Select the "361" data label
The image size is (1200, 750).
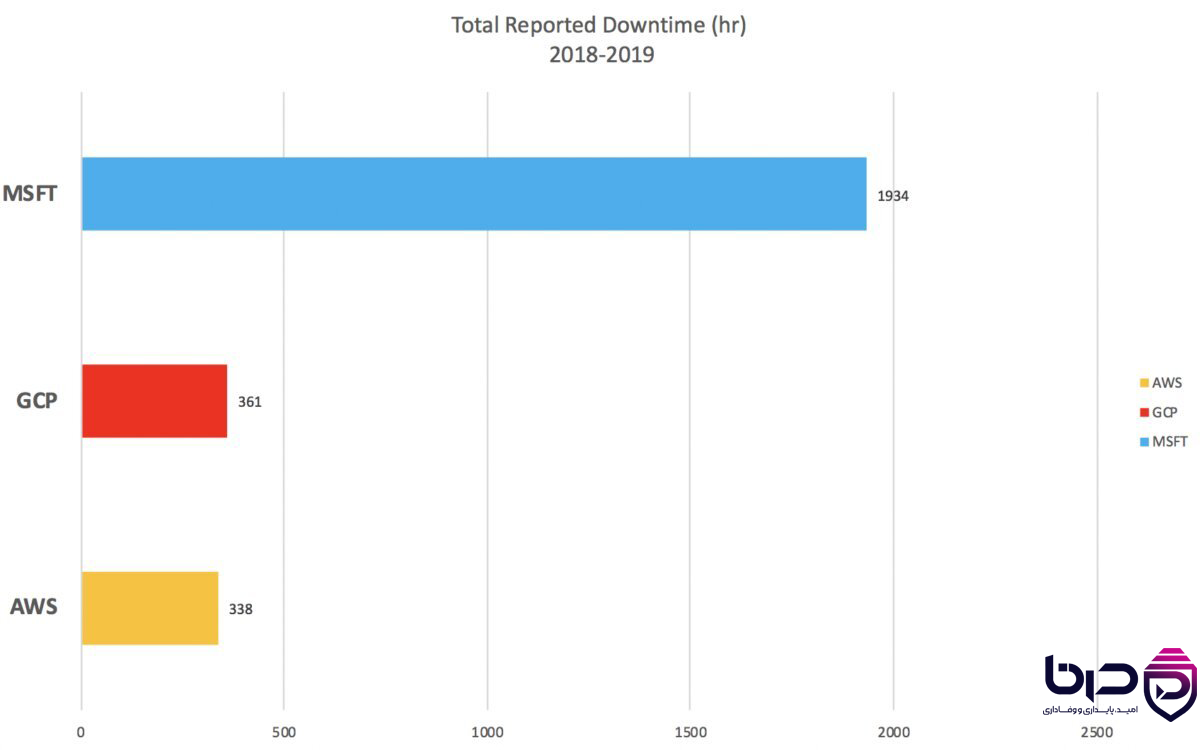click(x=249, y=402)
